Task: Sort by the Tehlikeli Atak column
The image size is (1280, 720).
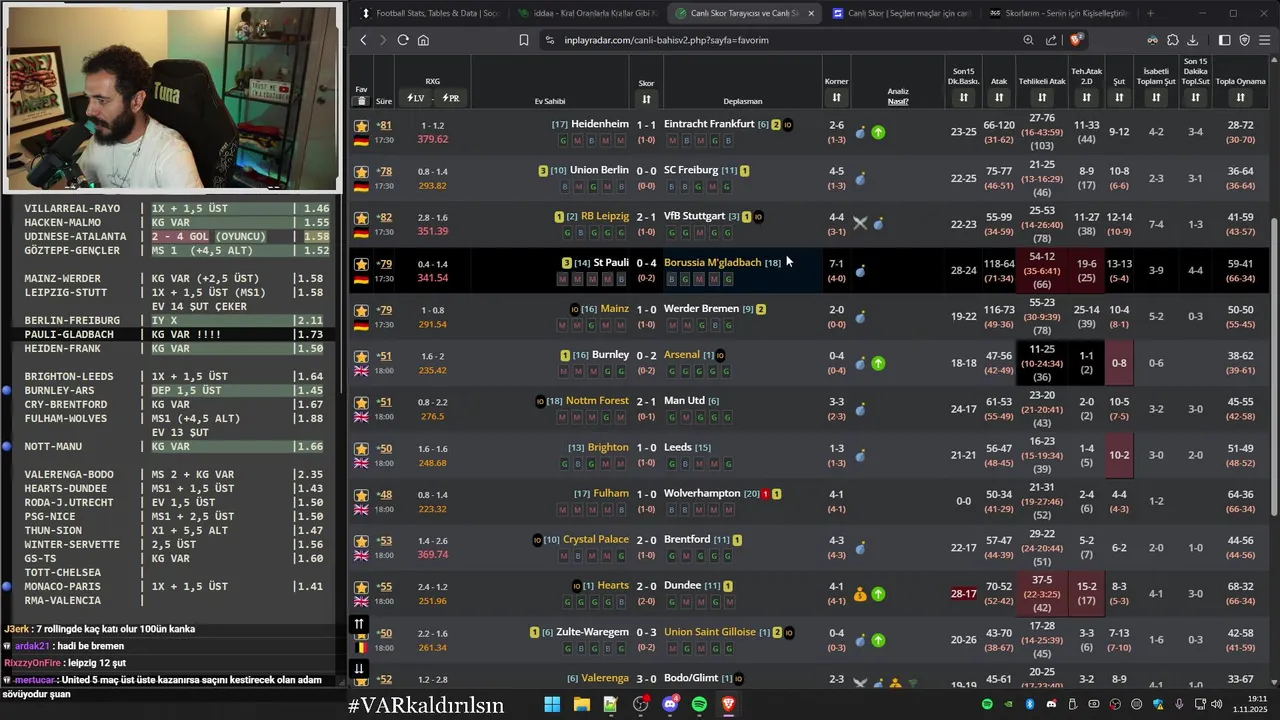Action: point(1042,98)
